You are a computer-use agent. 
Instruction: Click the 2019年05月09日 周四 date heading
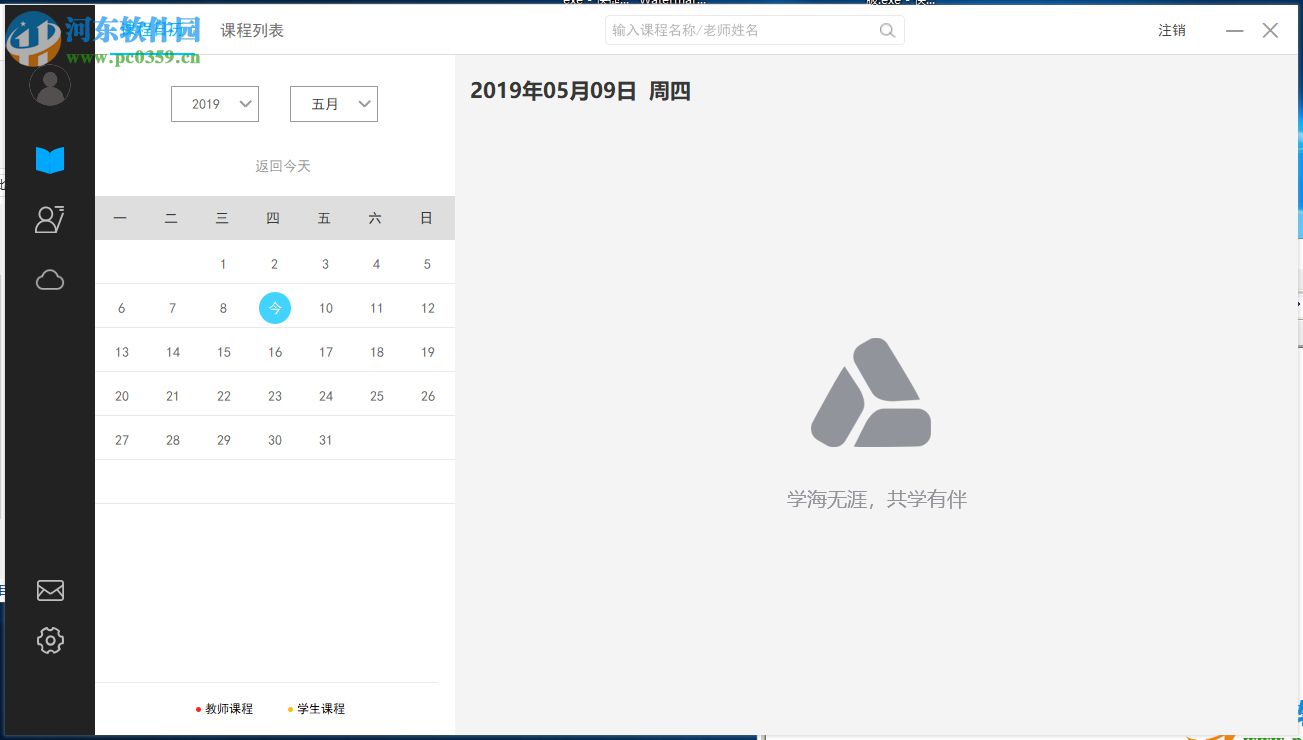[581, 91]
